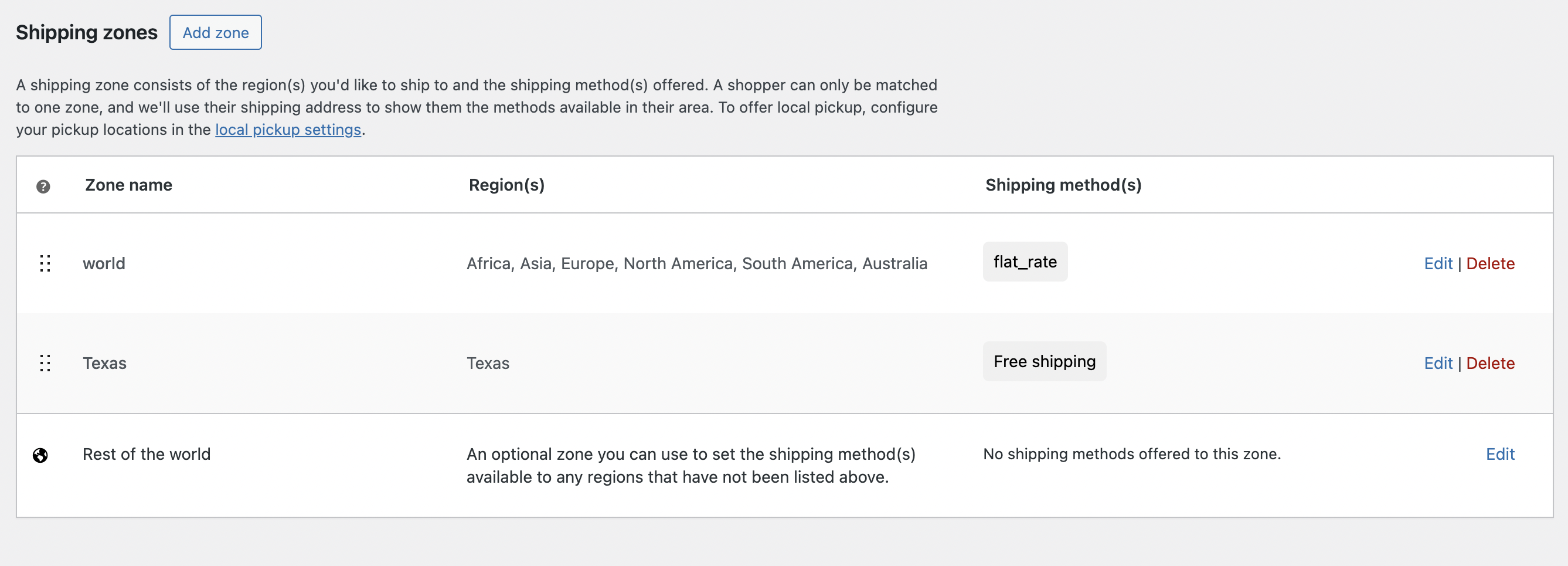Click the world zone regions list text
The image size is (1568, 566).
click(x=696, y=263)
